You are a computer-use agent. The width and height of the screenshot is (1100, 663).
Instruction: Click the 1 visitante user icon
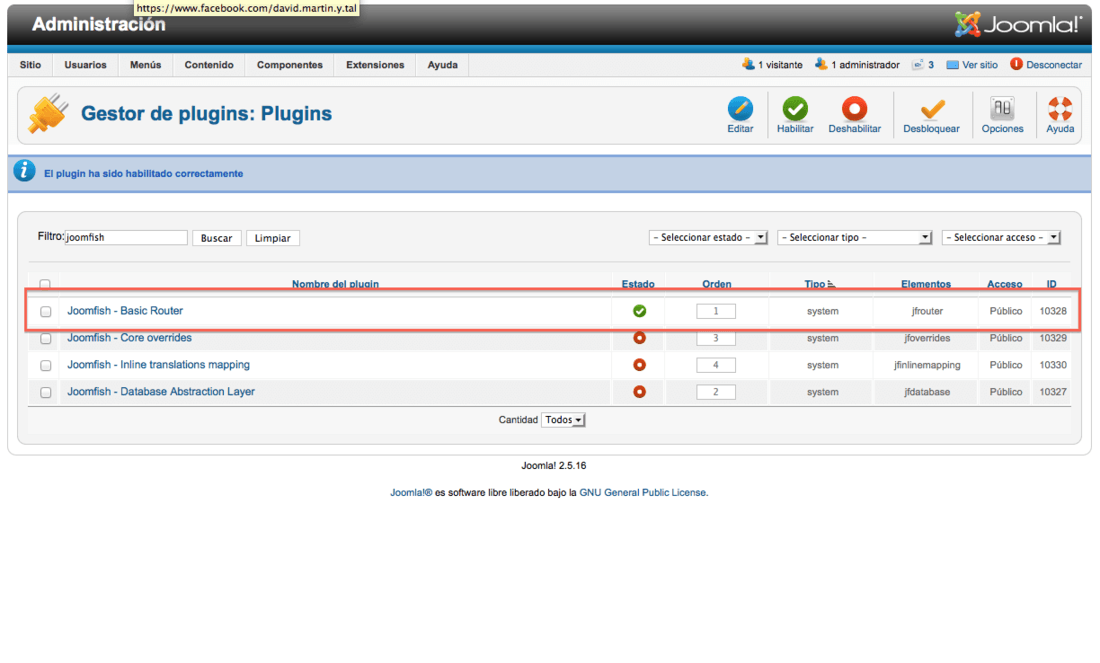coord(748,64)
